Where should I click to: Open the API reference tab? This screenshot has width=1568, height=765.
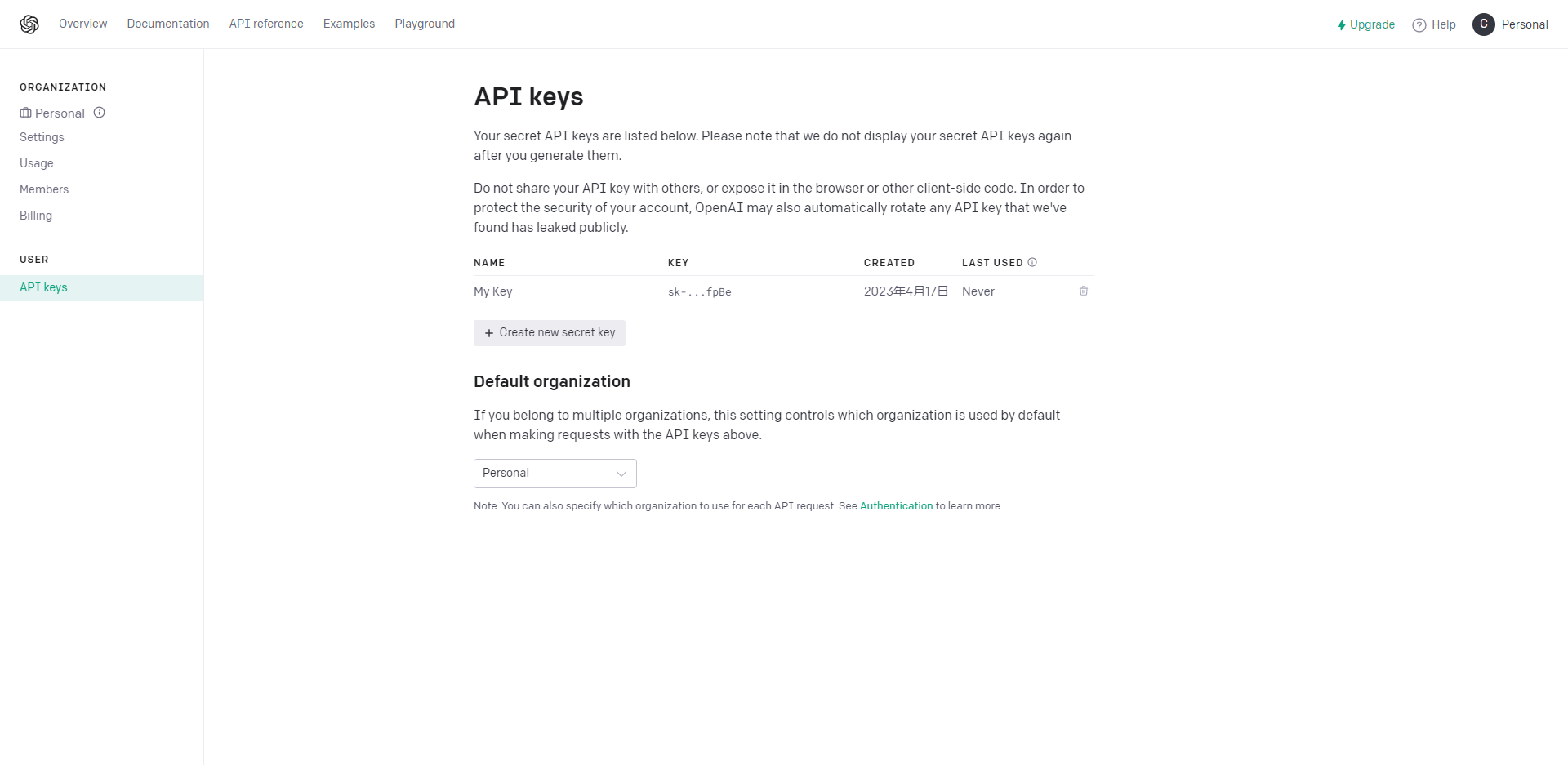pyautogui.click(x=266, y=24)
